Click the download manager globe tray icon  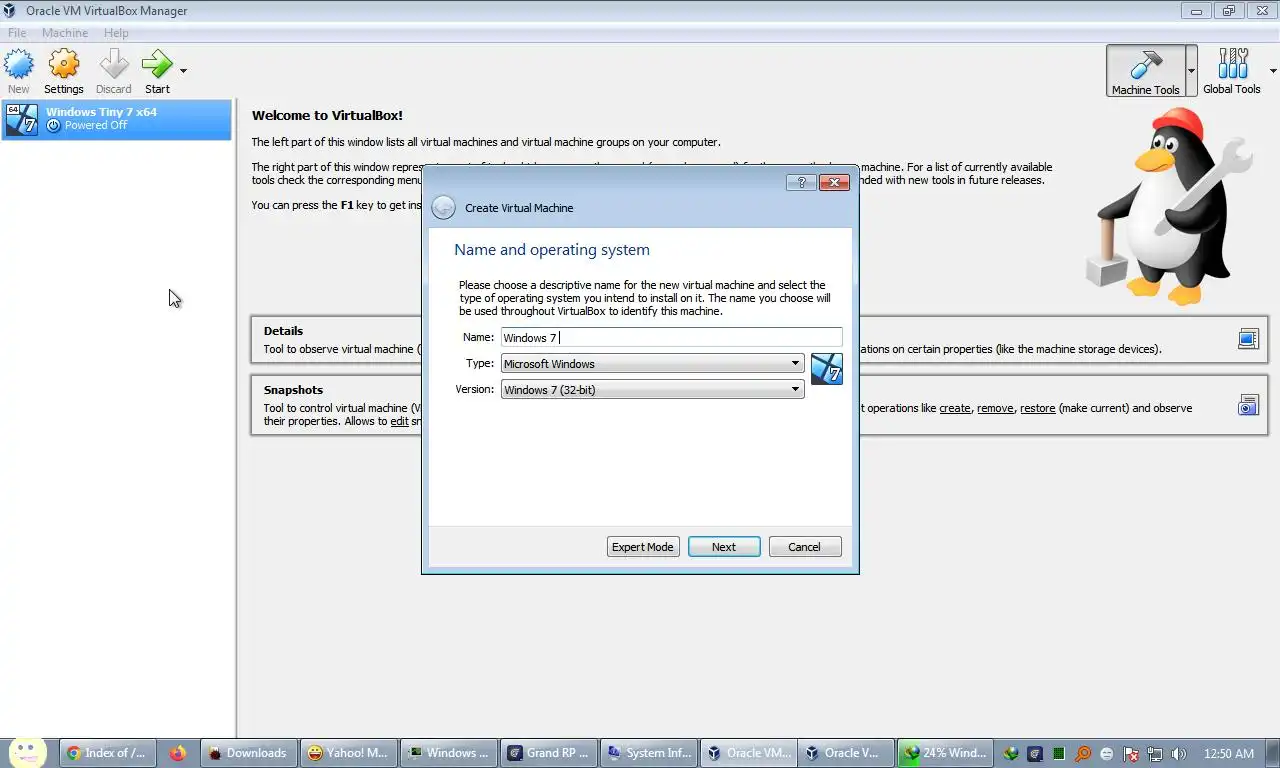[x=1011, y=754]
